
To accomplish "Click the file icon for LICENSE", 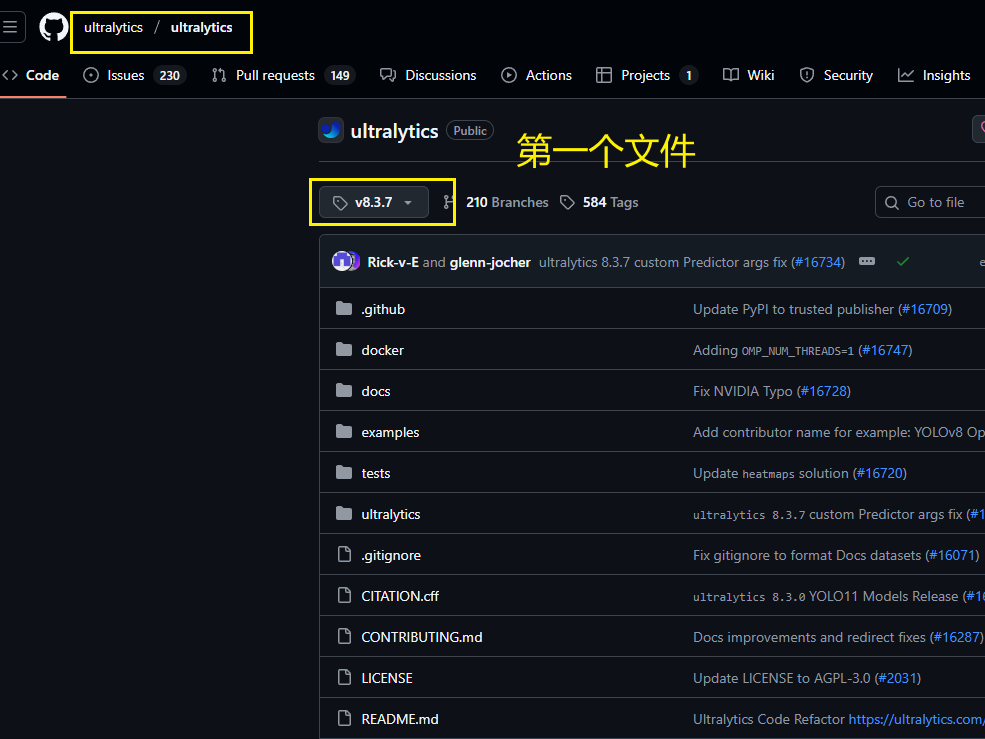I will [344, 677].
